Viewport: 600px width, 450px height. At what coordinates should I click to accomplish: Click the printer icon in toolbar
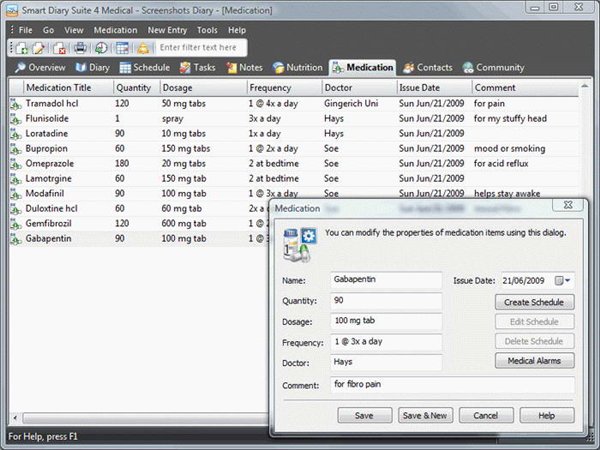point(80,48)
